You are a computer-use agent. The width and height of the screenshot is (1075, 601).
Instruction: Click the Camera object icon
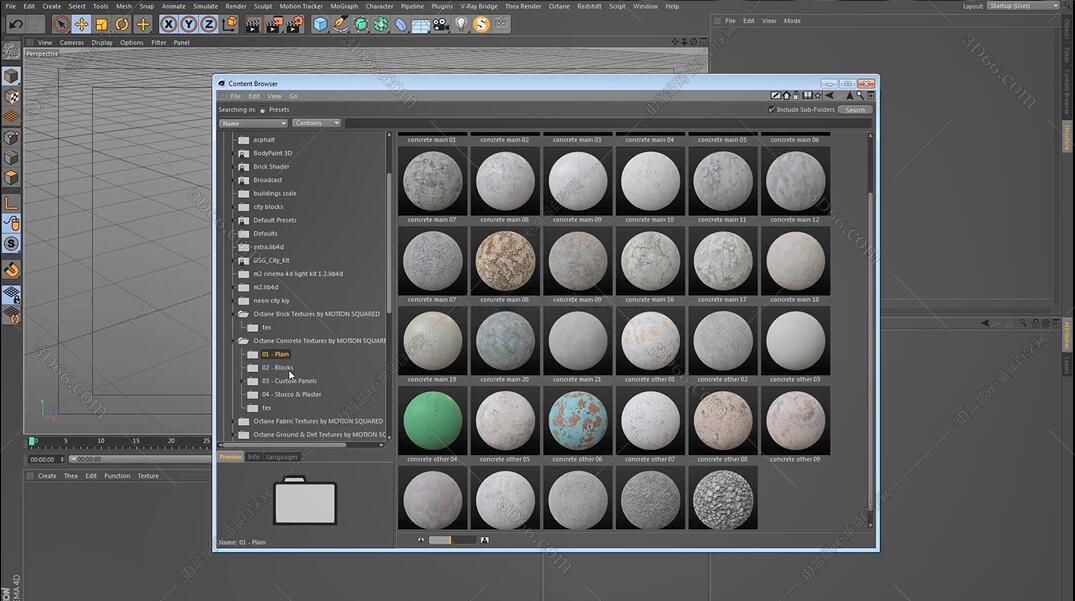click(x=441, y=24)
